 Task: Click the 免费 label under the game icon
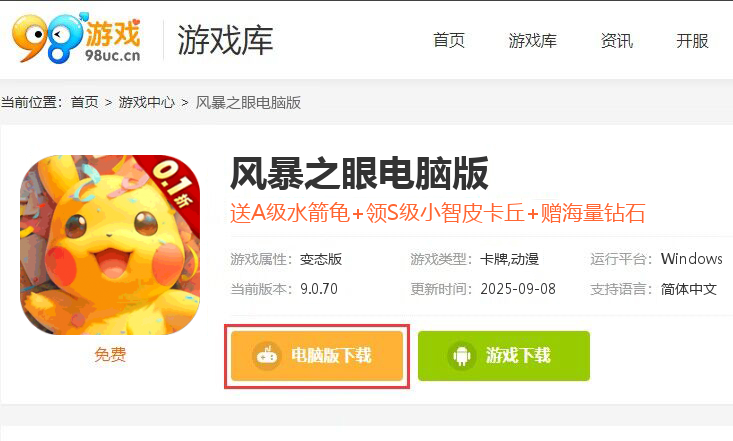tap(110, 354)
